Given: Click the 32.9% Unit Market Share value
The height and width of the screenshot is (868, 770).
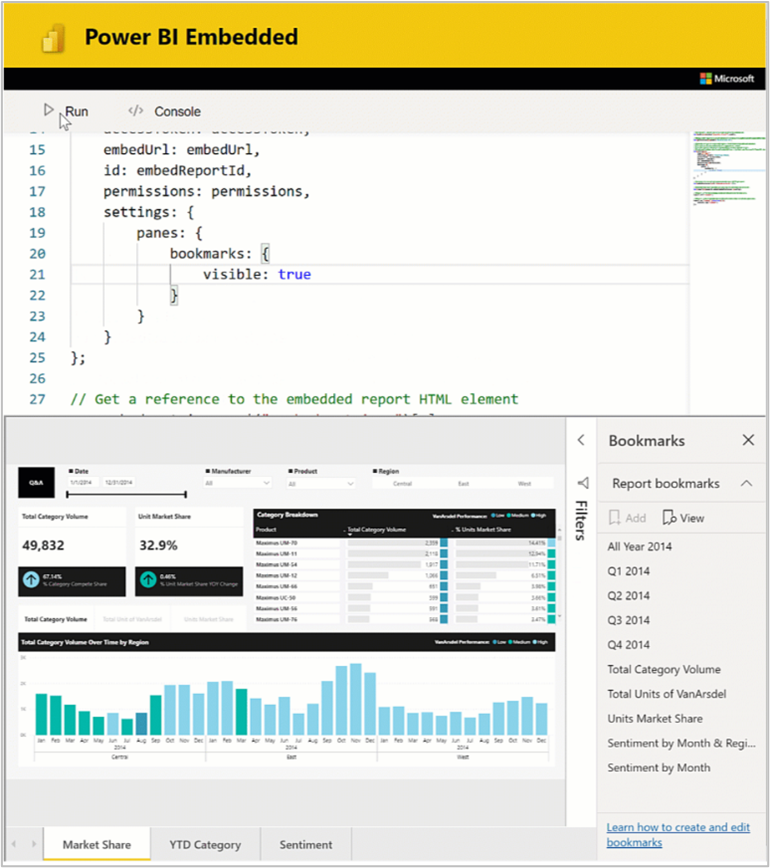Looking at the screenshot, I should [158, 545].
